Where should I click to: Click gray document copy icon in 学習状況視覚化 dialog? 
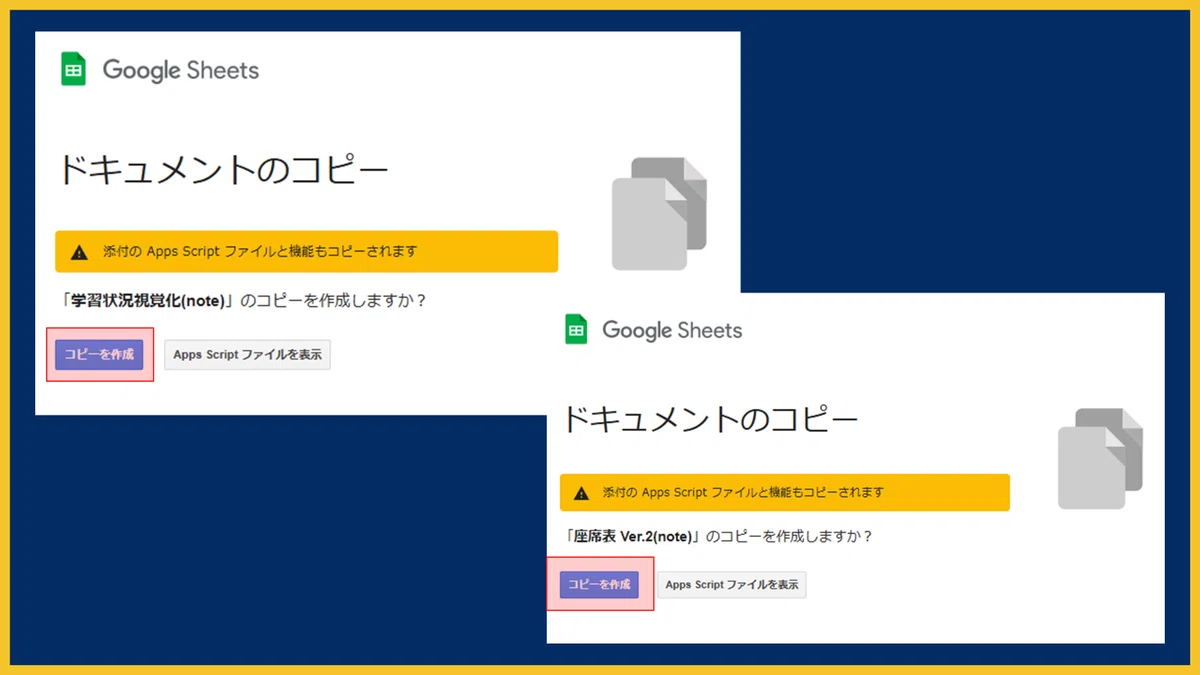click(x=659, y=213)
